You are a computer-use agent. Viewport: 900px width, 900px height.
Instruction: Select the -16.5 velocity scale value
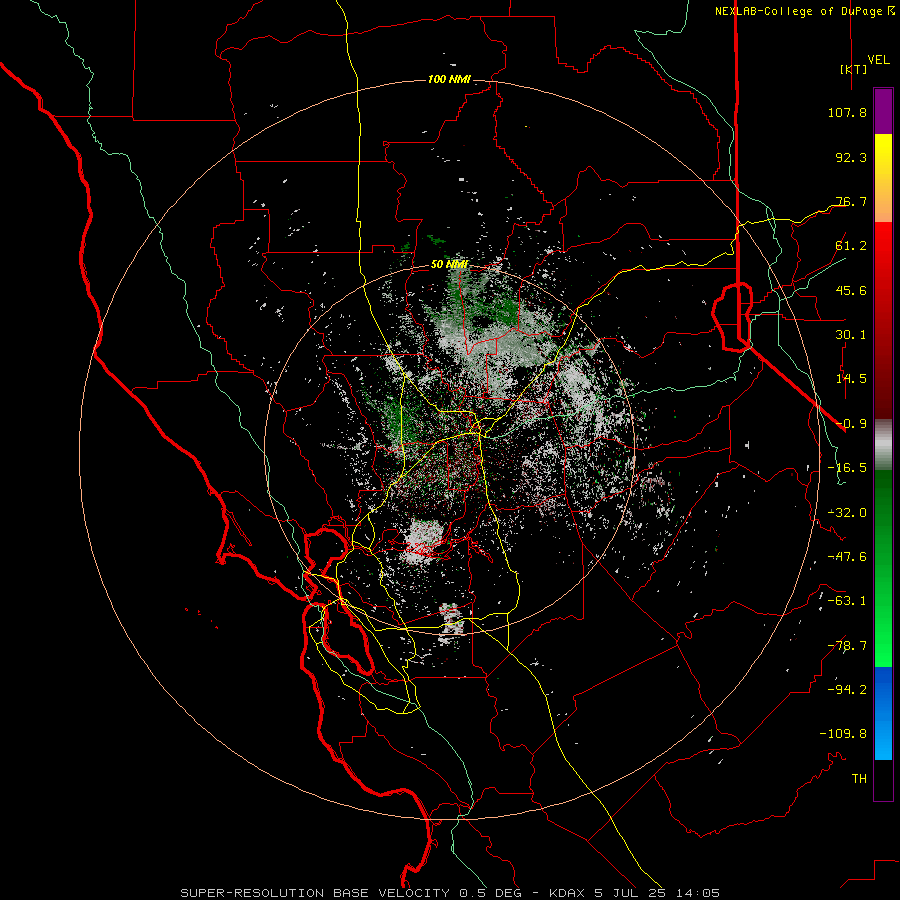tap(847, 468)
